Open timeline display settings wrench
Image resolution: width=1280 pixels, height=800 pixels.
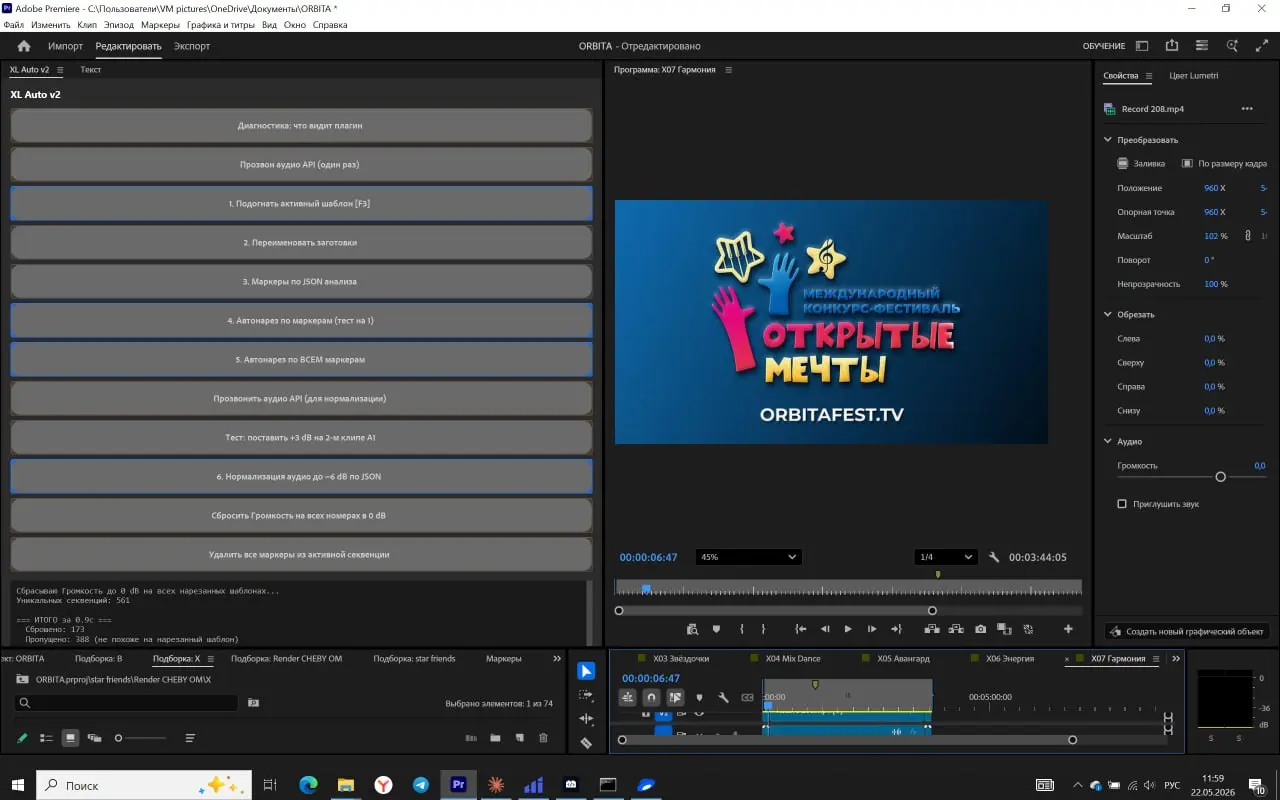click(723, 698)
